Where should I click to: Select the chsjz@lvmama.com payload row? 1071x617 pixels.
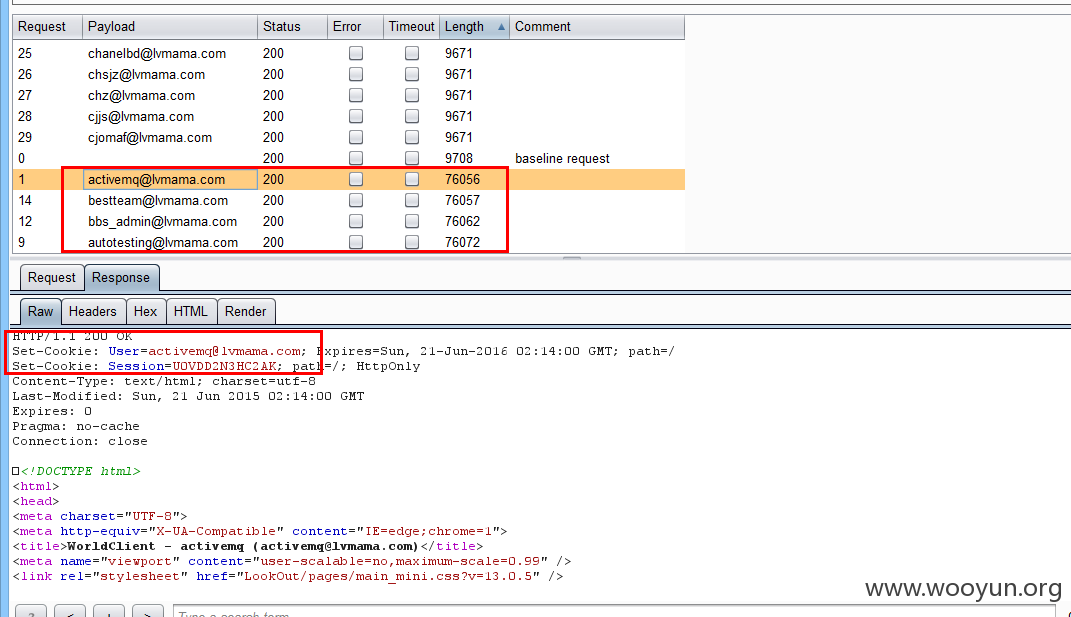coord(348,74)
